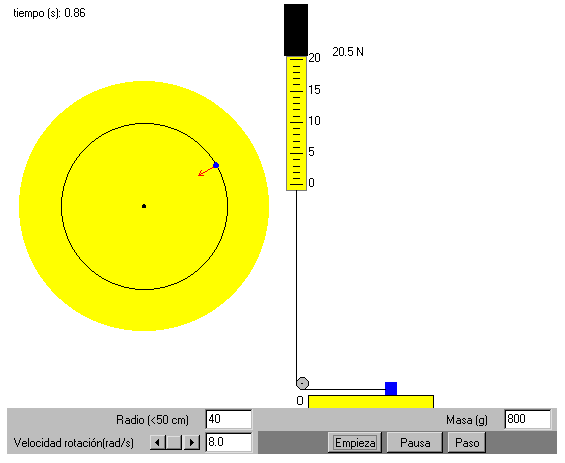Click the yellow platform under the blue block

click(x=371, y=402)
